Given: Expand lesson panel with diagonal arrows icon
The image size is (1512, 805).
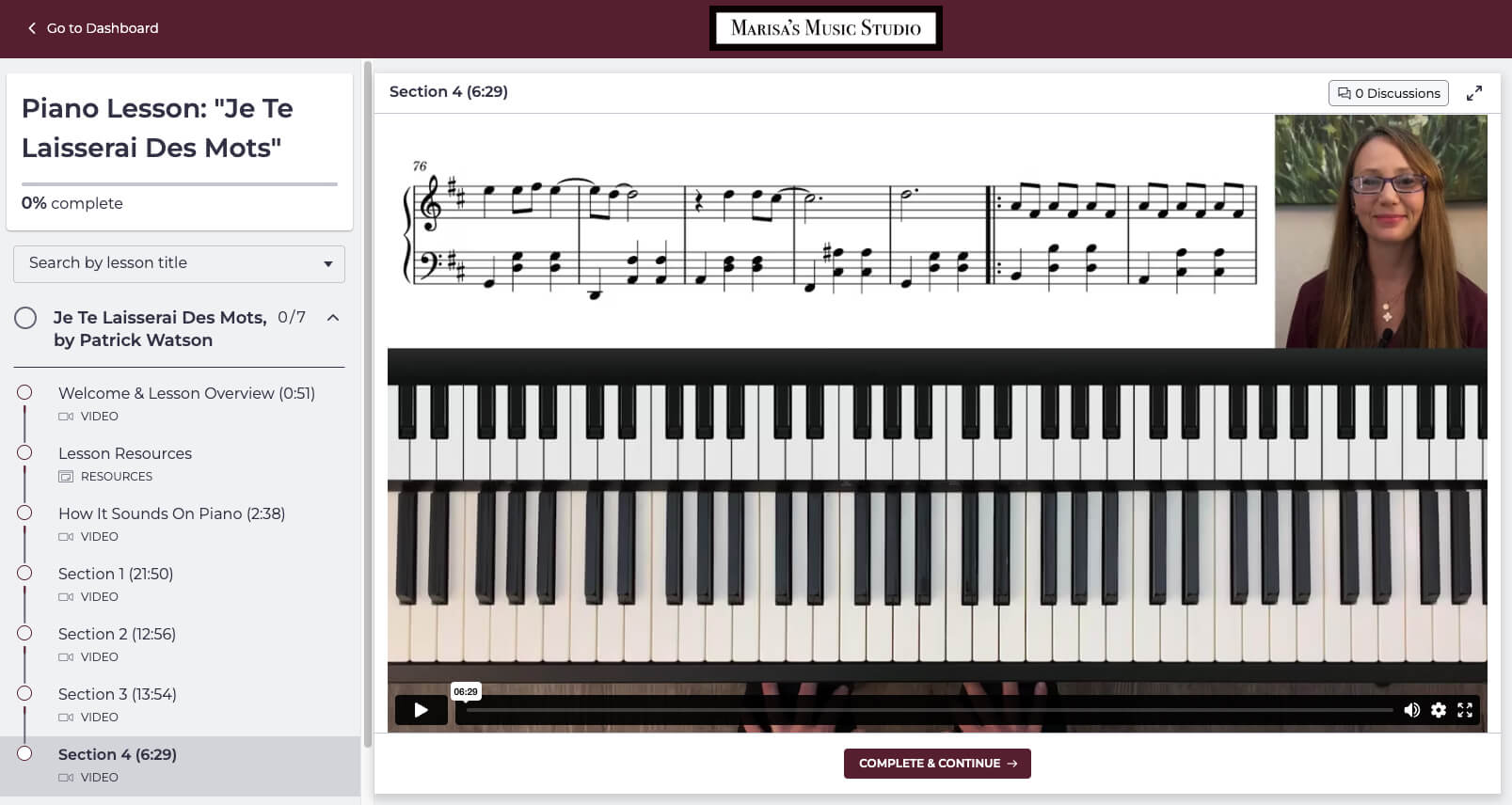Looking at the screenshot, I should click(x=1474, y=93).
